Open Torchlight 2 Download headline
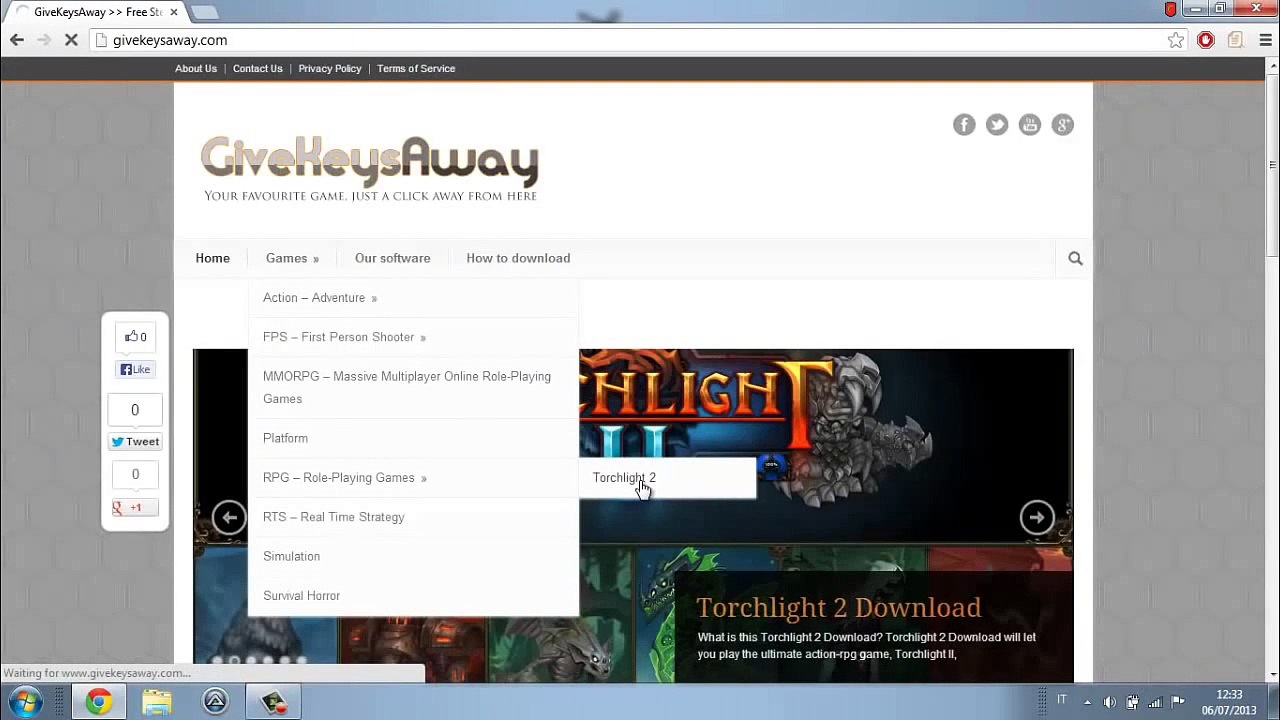The image size is (1280, 720). (838, 608)
